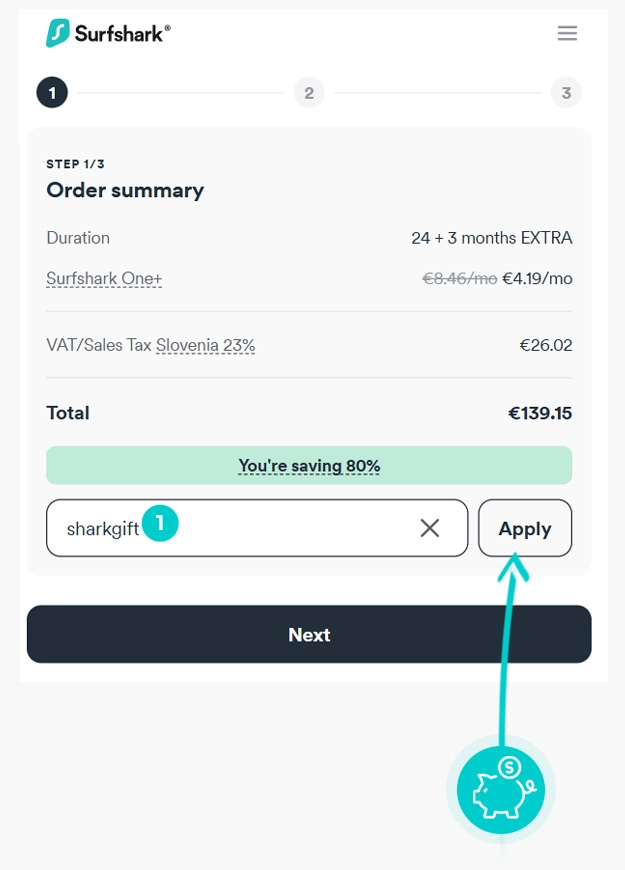Click the teal number 1 badge
The image size is (625, 870).
160,522
